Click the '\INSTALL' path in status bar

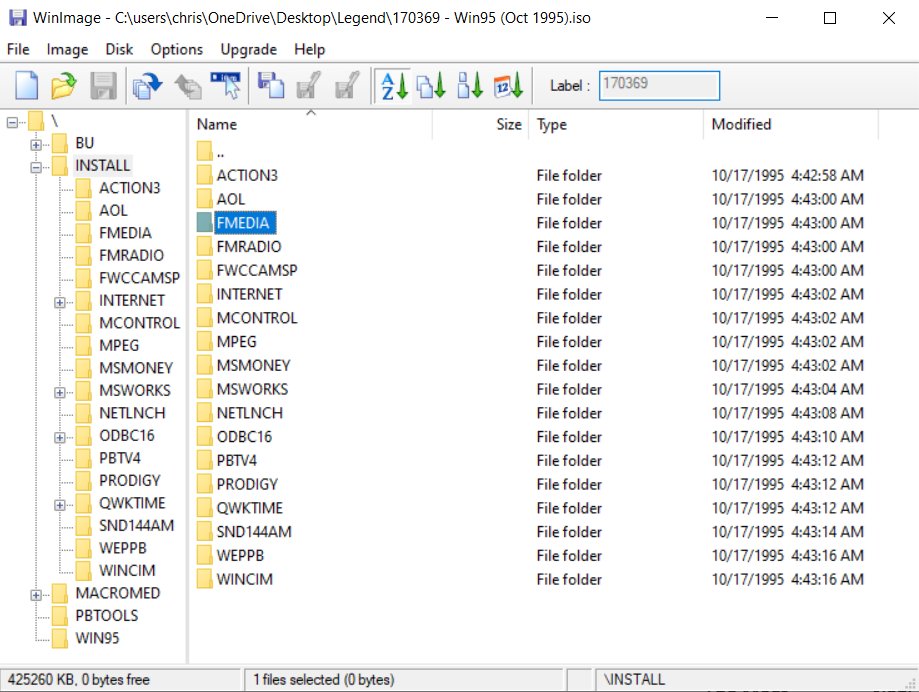(634, 680)
